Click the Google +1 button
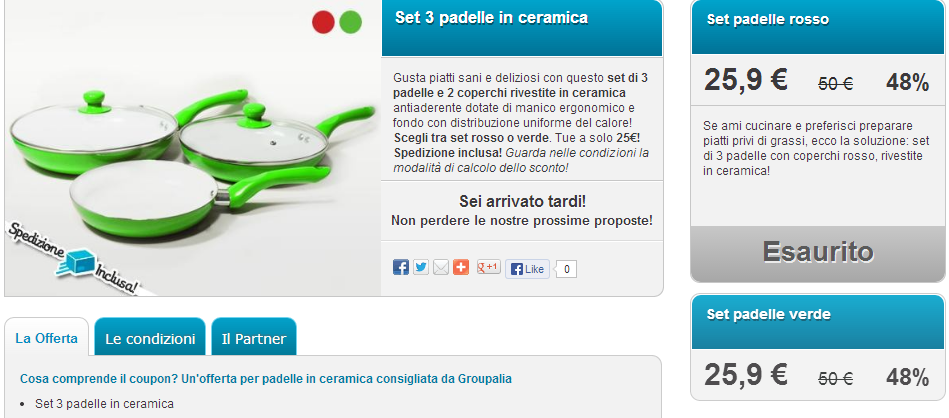The width and height of the screenshot is (949, 418). click(488, 267)
